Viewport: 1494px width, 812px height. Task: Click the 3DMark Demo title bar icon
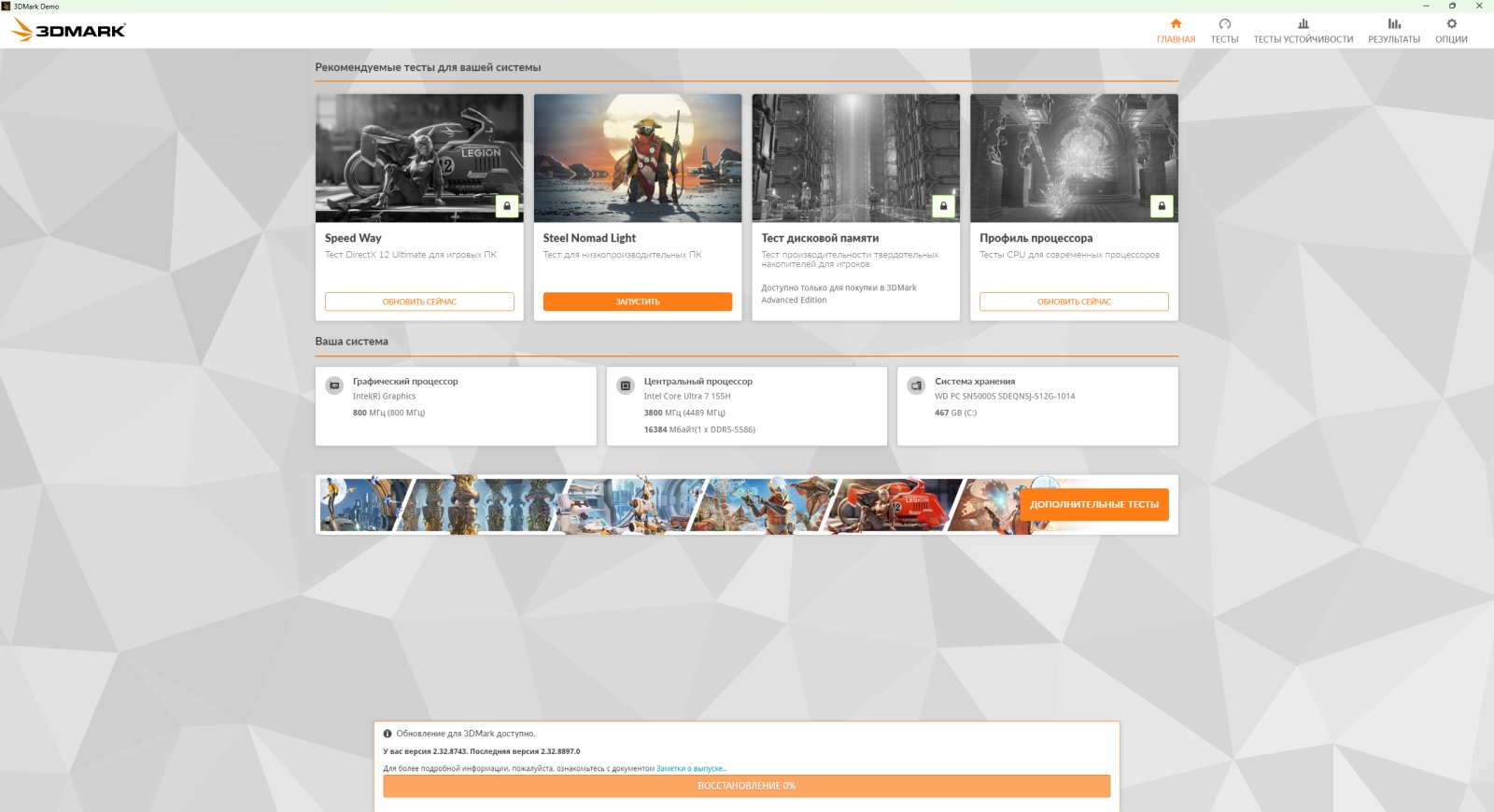[x=6, y=6]
